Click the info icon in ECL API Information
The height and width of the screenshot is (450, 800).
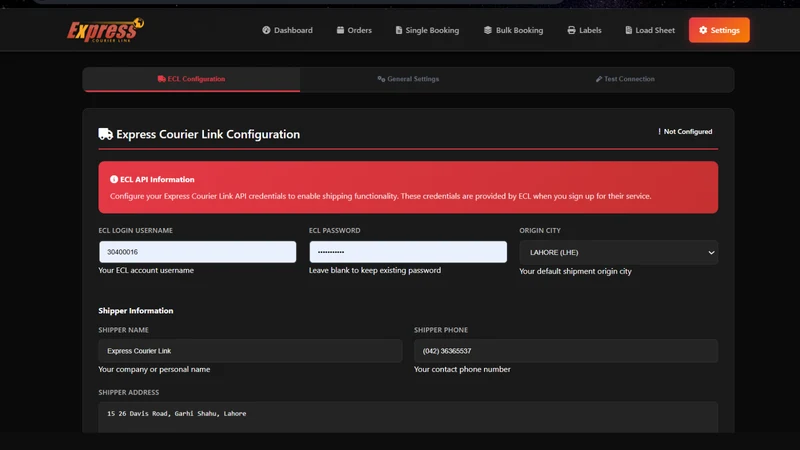tap(114, 180)
